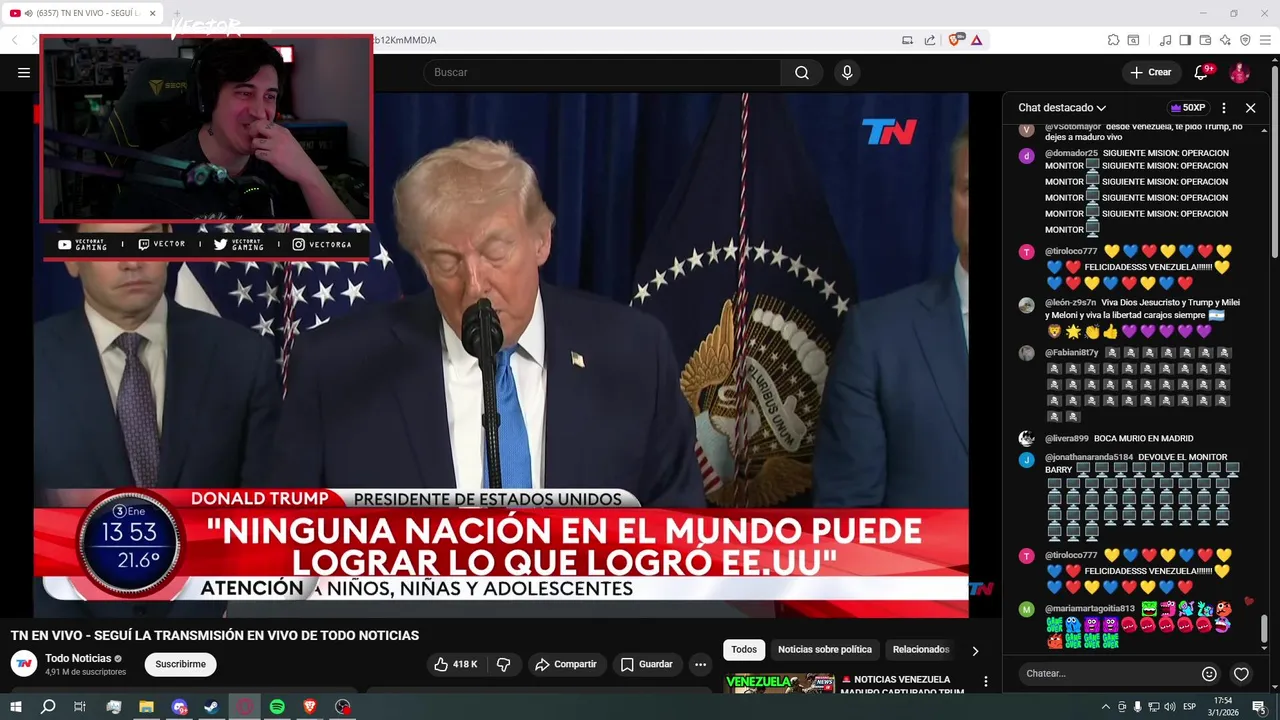Switch ESP input language indicator
Viewport: 1280px width, 720px height.
pyautogui.click(x=1190, y=707)
